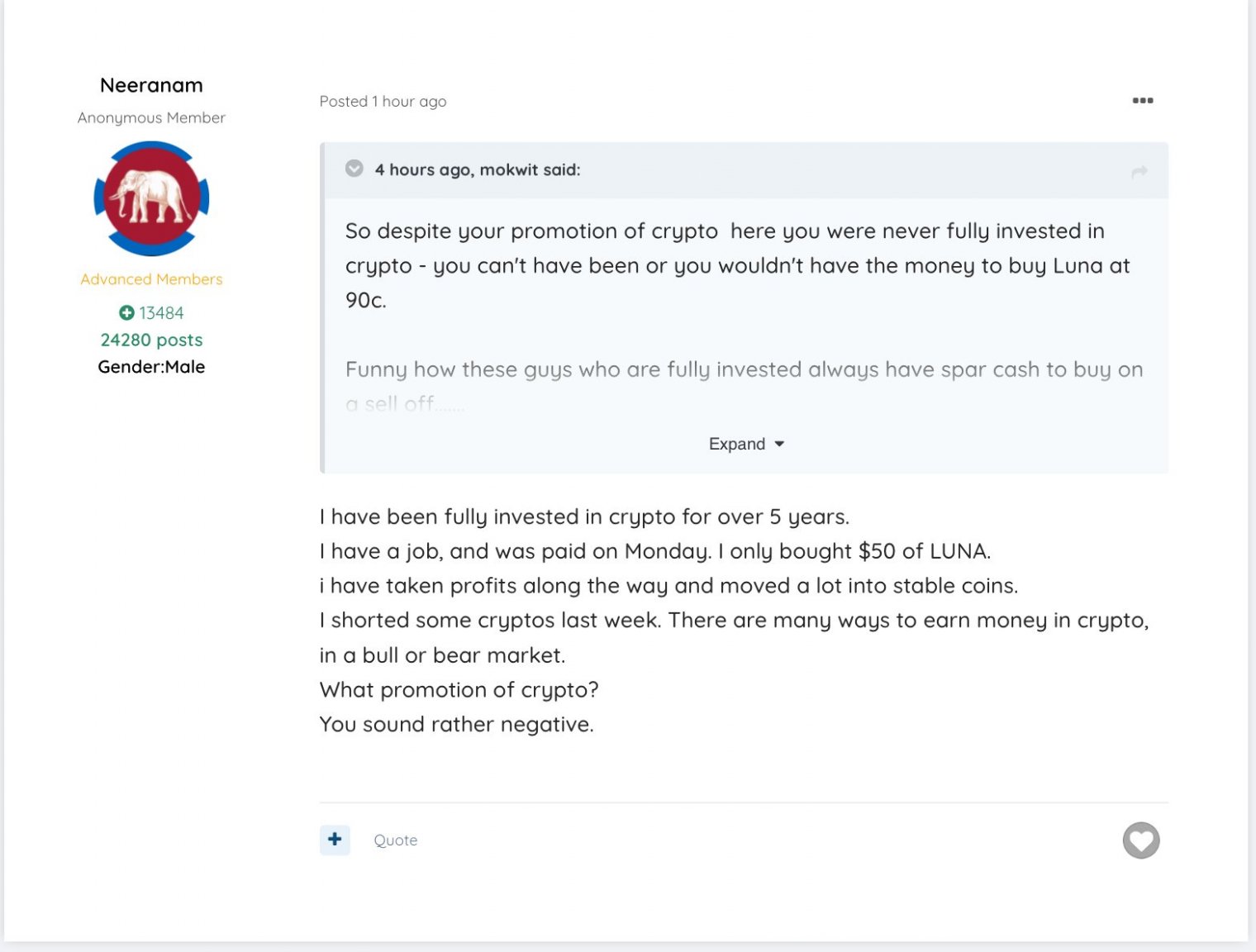1256x952 pixels.
Task: Click the green reputation plus icon
Action: coord(126,312)
